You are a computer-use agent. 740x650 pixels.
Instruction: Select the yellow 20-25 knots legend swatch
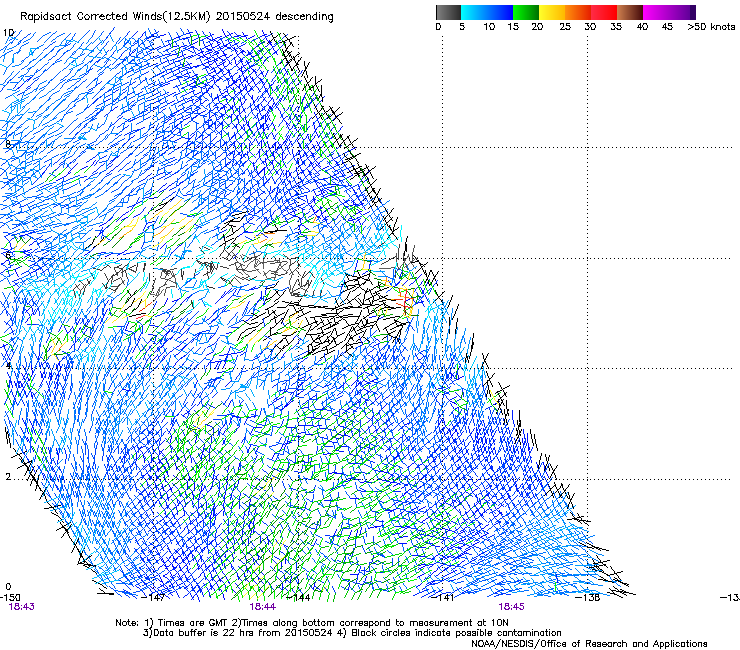[x=552, y=12]
